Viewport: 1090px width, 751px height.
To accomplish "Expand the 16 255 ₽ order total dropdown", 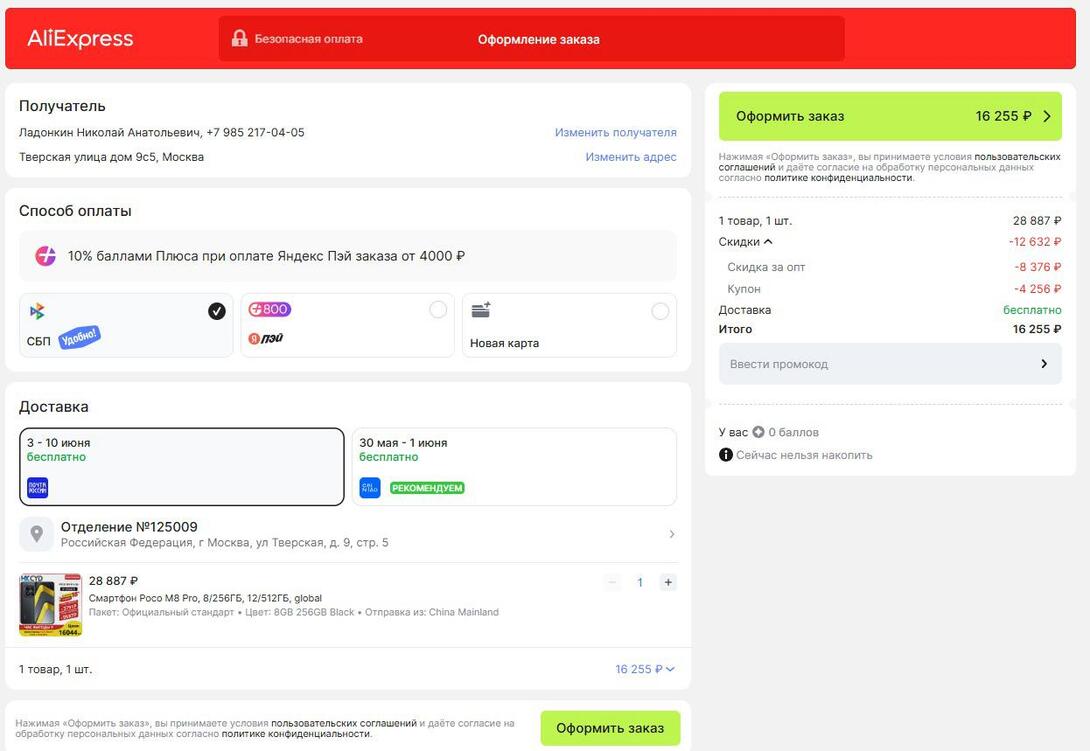I will coord(644,669).
